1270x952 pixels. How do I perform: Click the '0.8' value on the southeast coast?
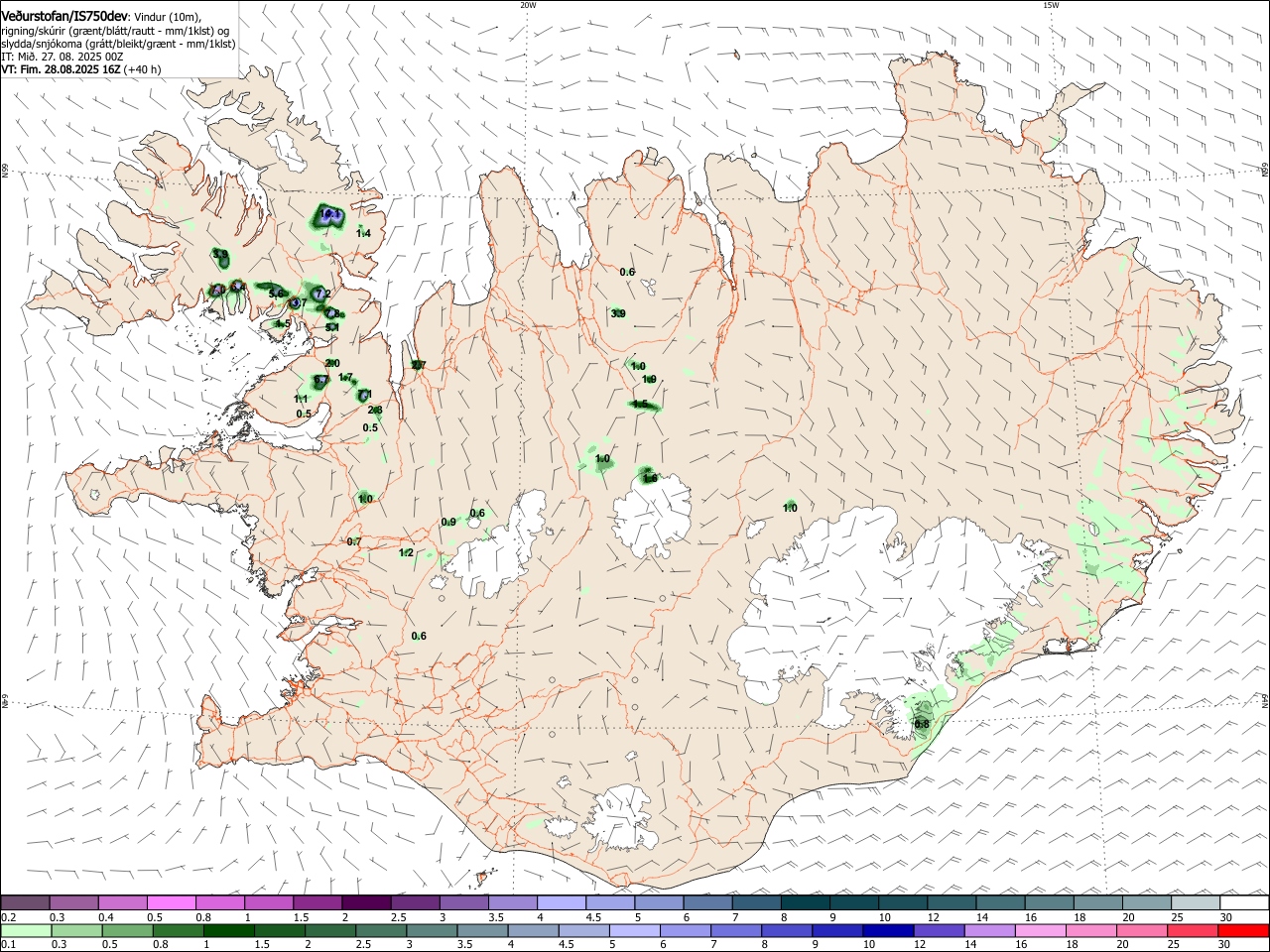tap(922, 724)
